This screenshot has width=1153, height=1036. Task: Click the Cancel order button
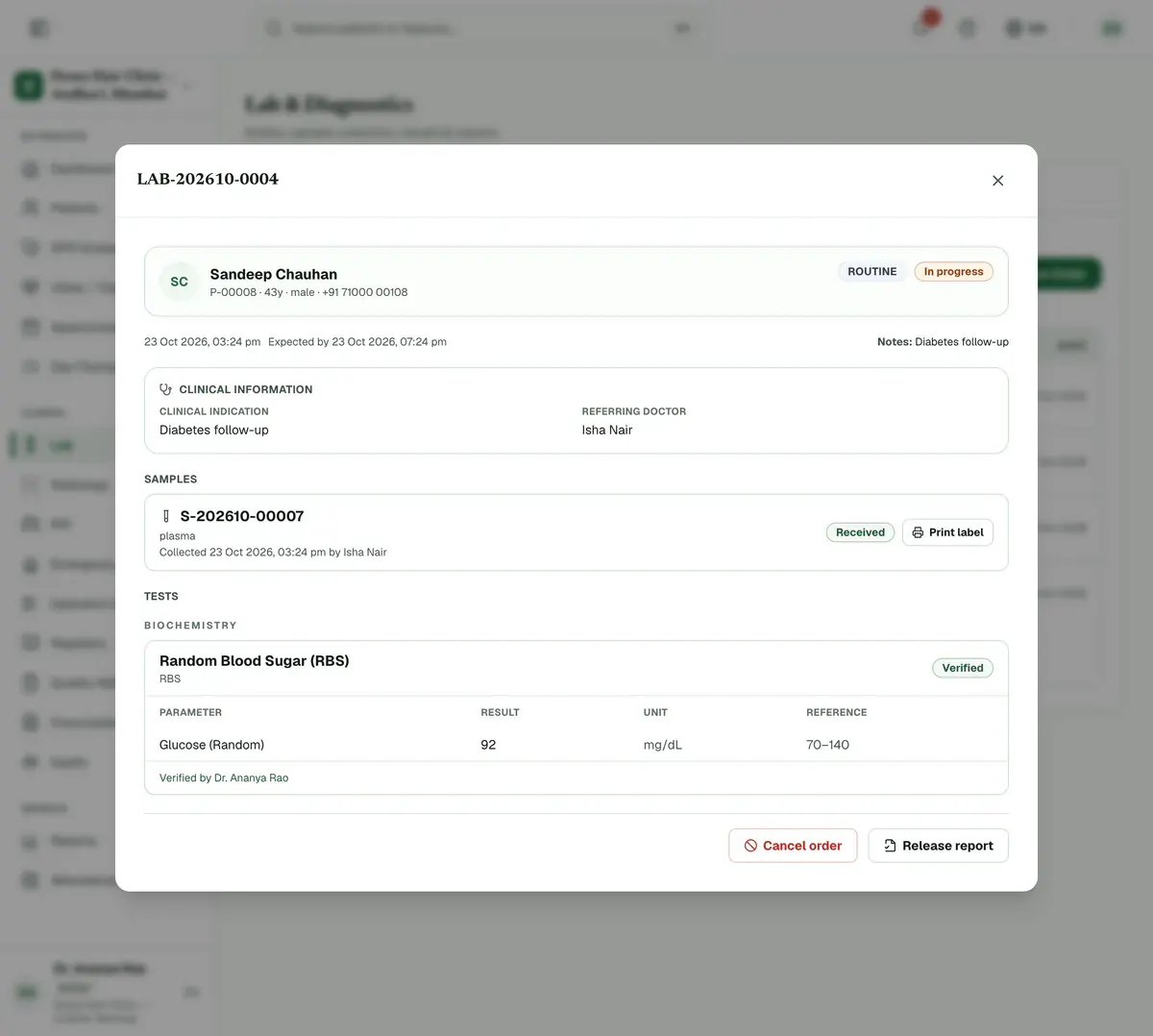[793, 846]
